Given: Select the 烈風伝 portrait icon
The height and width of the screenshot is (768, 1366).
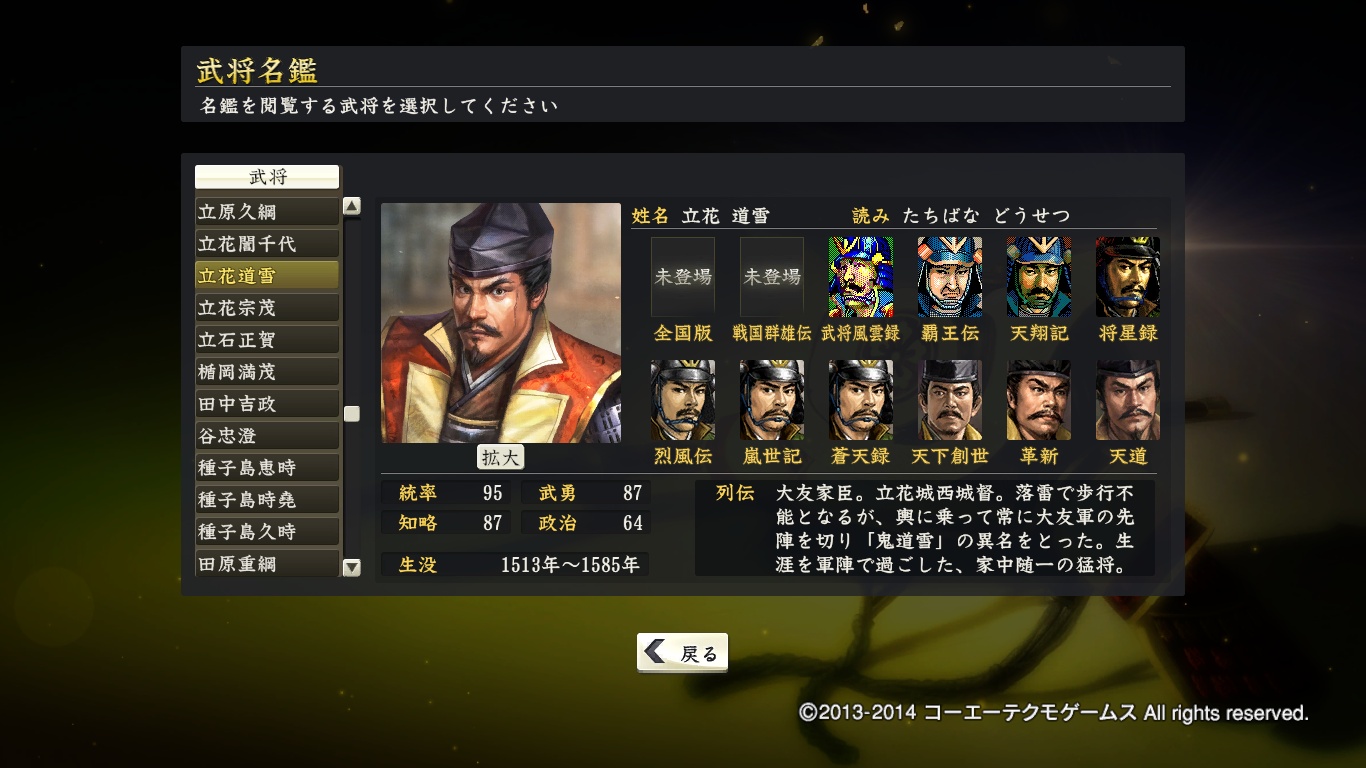Looking at the screenshot, I should pos(683,400).
